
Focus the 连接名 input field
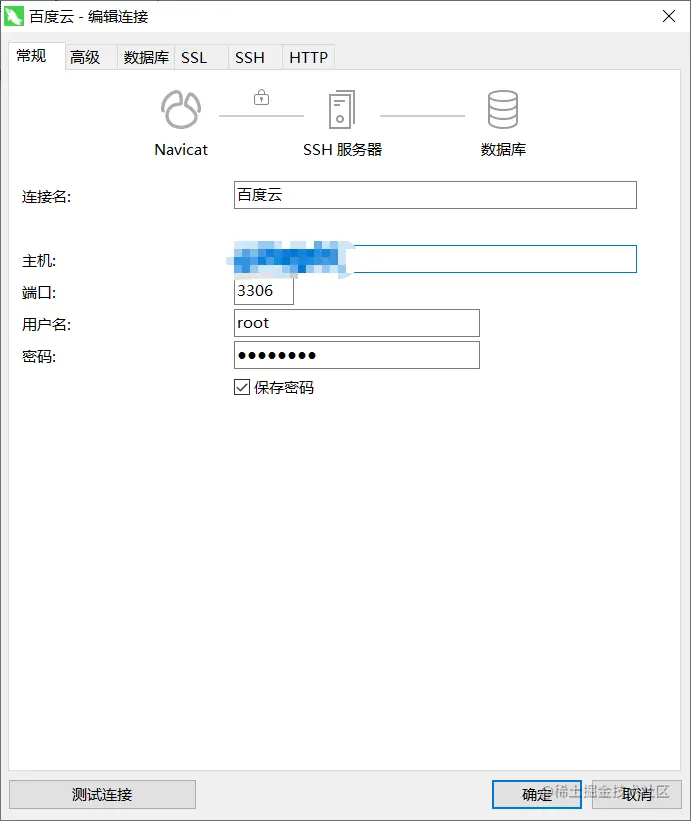435,195
